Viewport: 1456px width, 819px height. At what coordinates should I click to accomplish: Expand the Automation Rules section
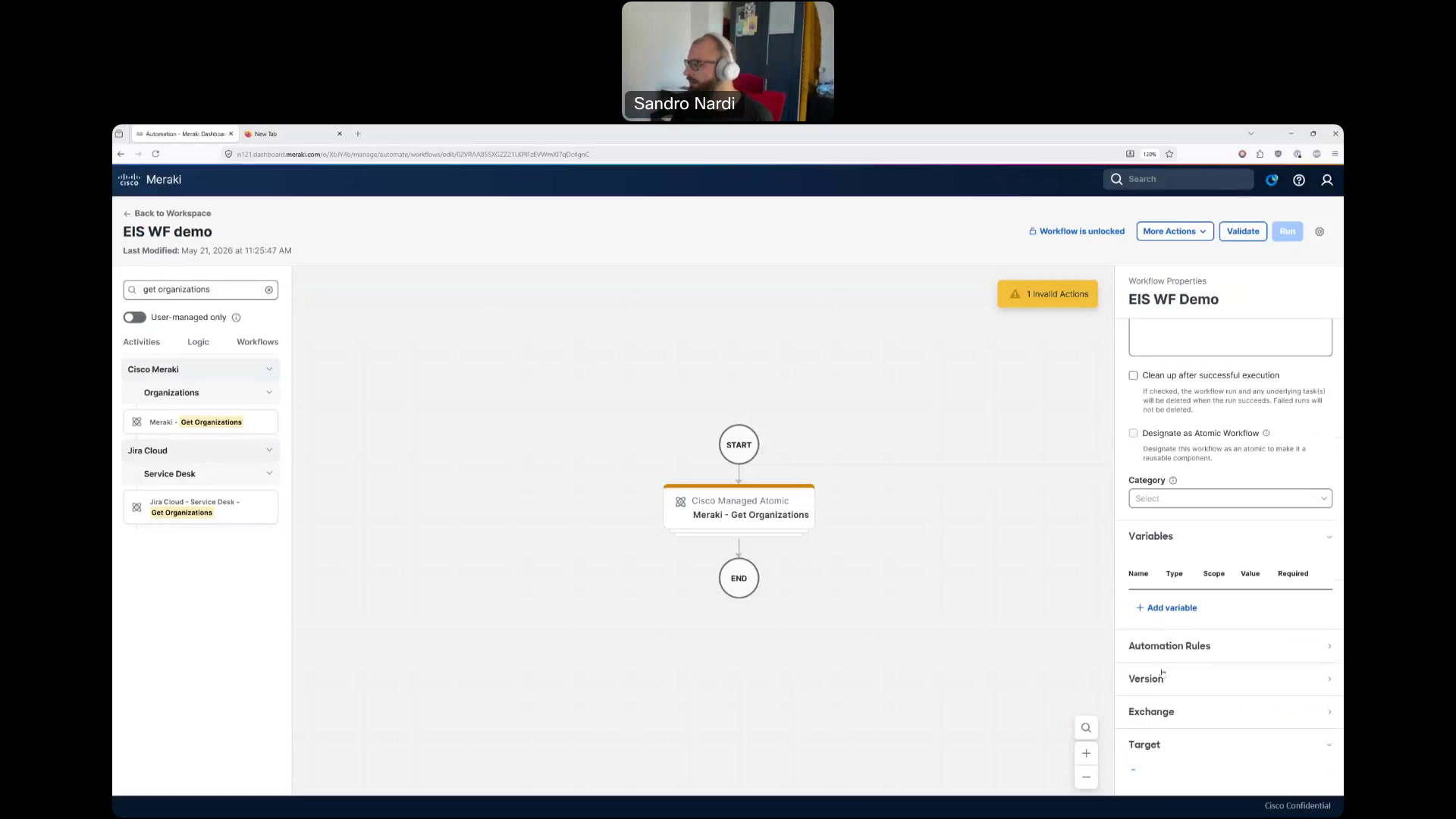[1230, 646]
